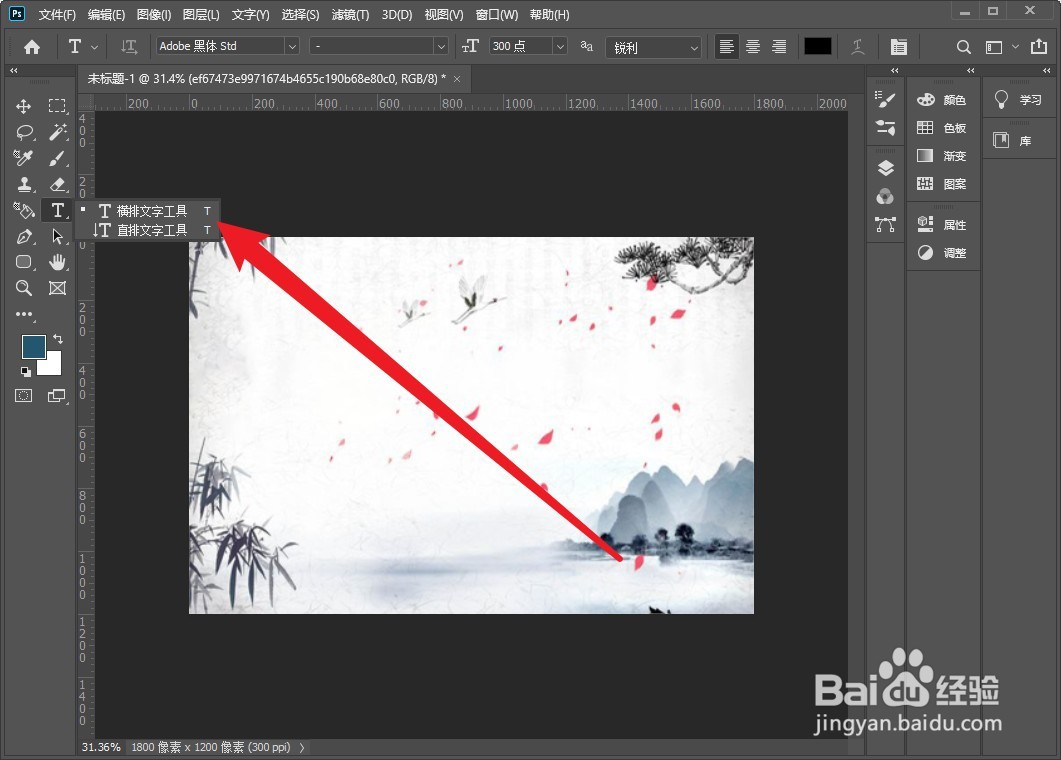1061x760 pixels.
Task: Reset default foreground and background colors
Action: click(26, 371)
